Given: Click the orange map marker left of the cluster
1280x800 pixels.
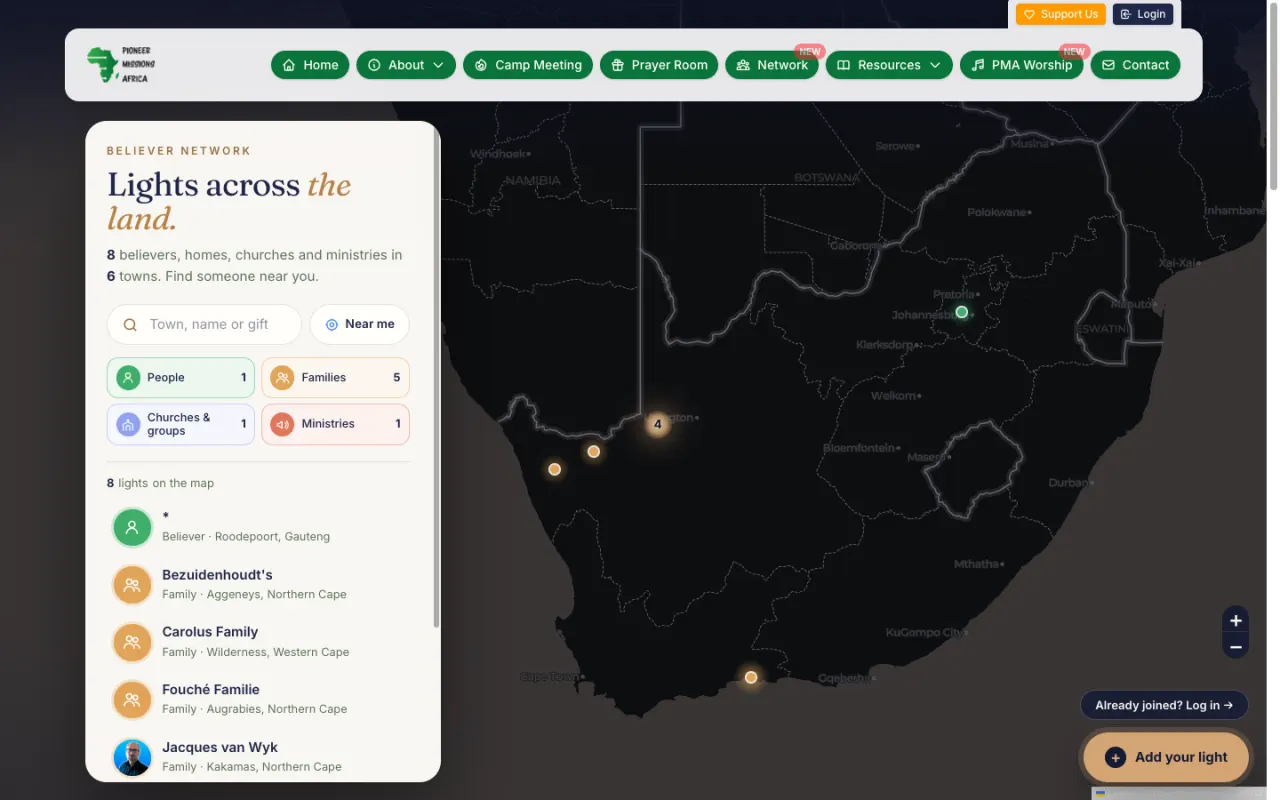Looking at the screenshot, I should coord(593,452).
